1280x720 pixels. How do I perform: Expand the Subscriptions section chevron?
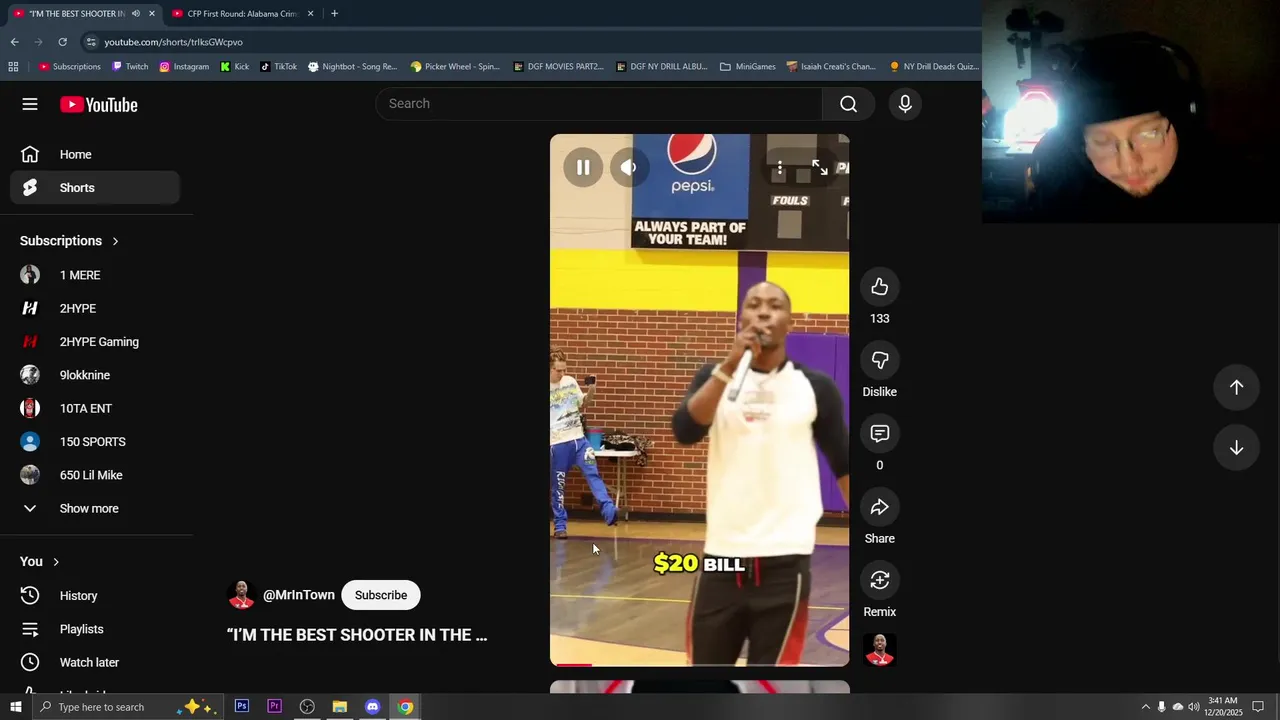click(115, 241)
